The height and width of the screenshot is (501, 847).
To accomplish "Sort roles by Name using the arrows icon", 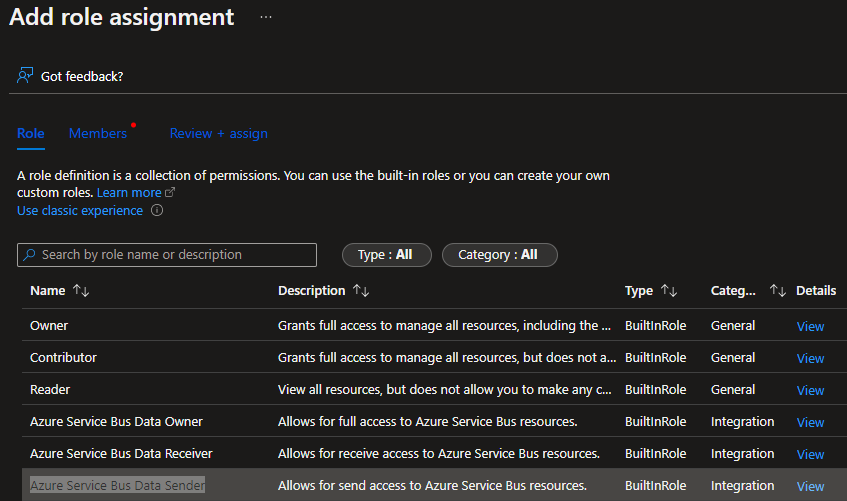I will (81, 291).
